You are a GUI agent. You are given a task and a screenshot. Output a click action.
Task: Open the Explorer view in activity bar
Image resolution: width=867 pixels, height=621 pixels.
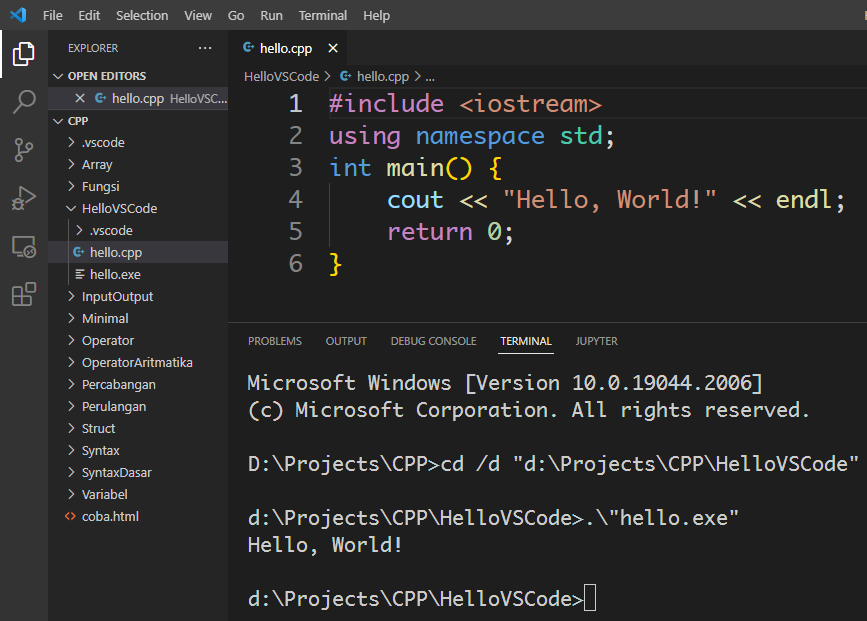(23, 54)
